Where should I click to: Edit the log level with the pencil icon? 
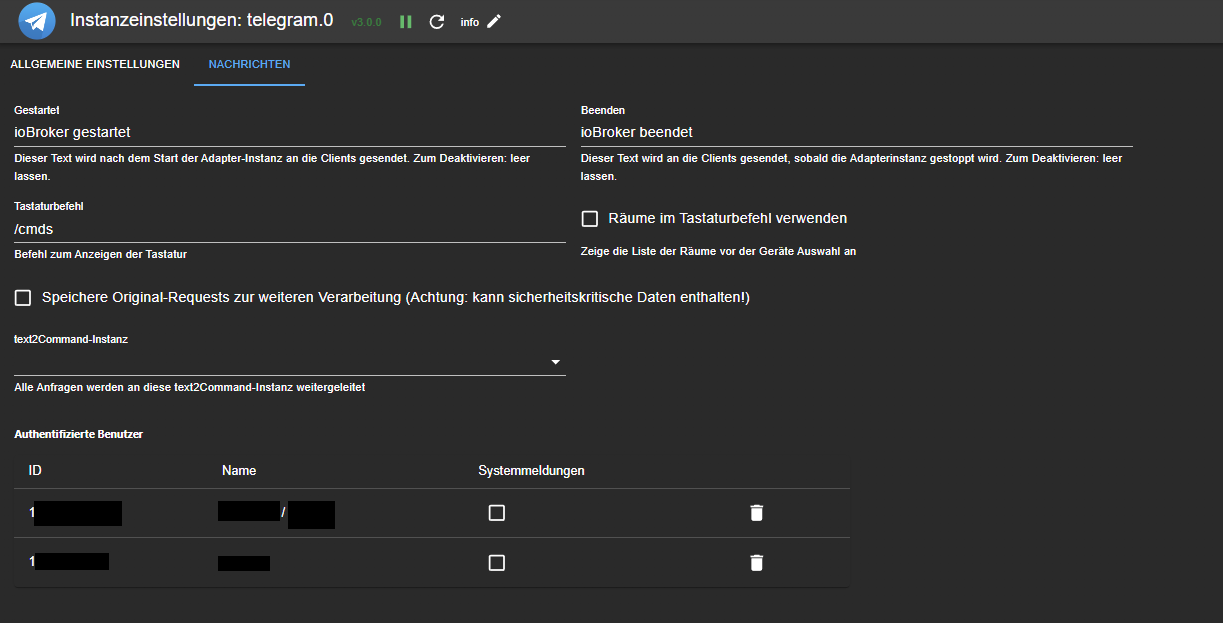coord(494,21)
